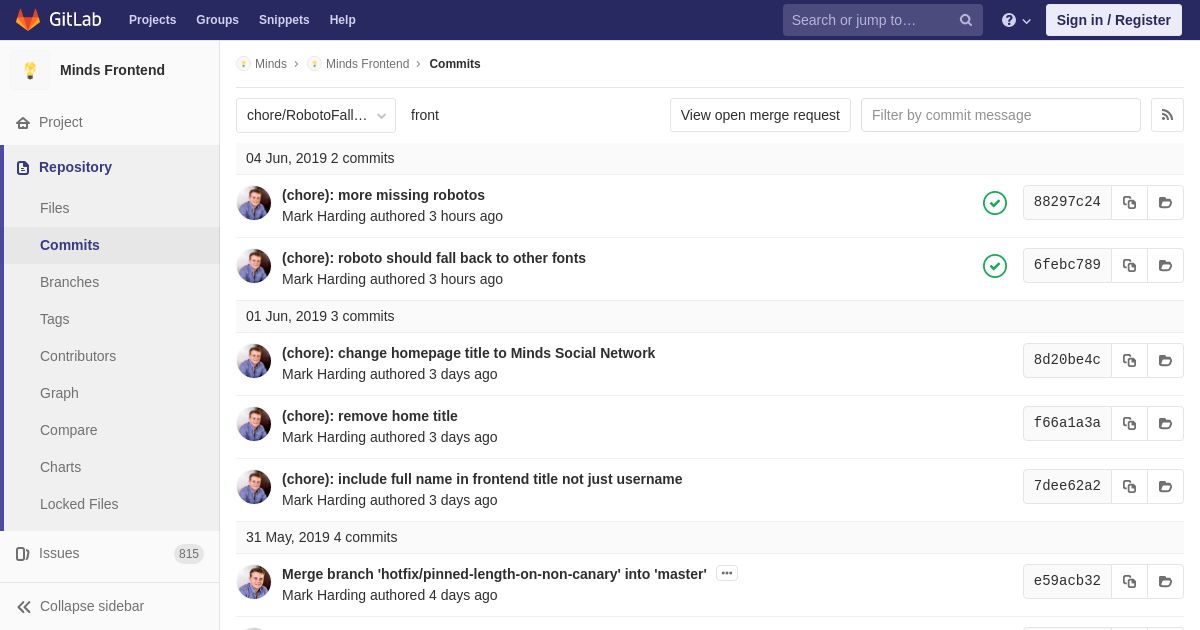Browse files at commit 8d20be4c
This screenshot has width=1200, height=630.
click(x=1165, y=360)
